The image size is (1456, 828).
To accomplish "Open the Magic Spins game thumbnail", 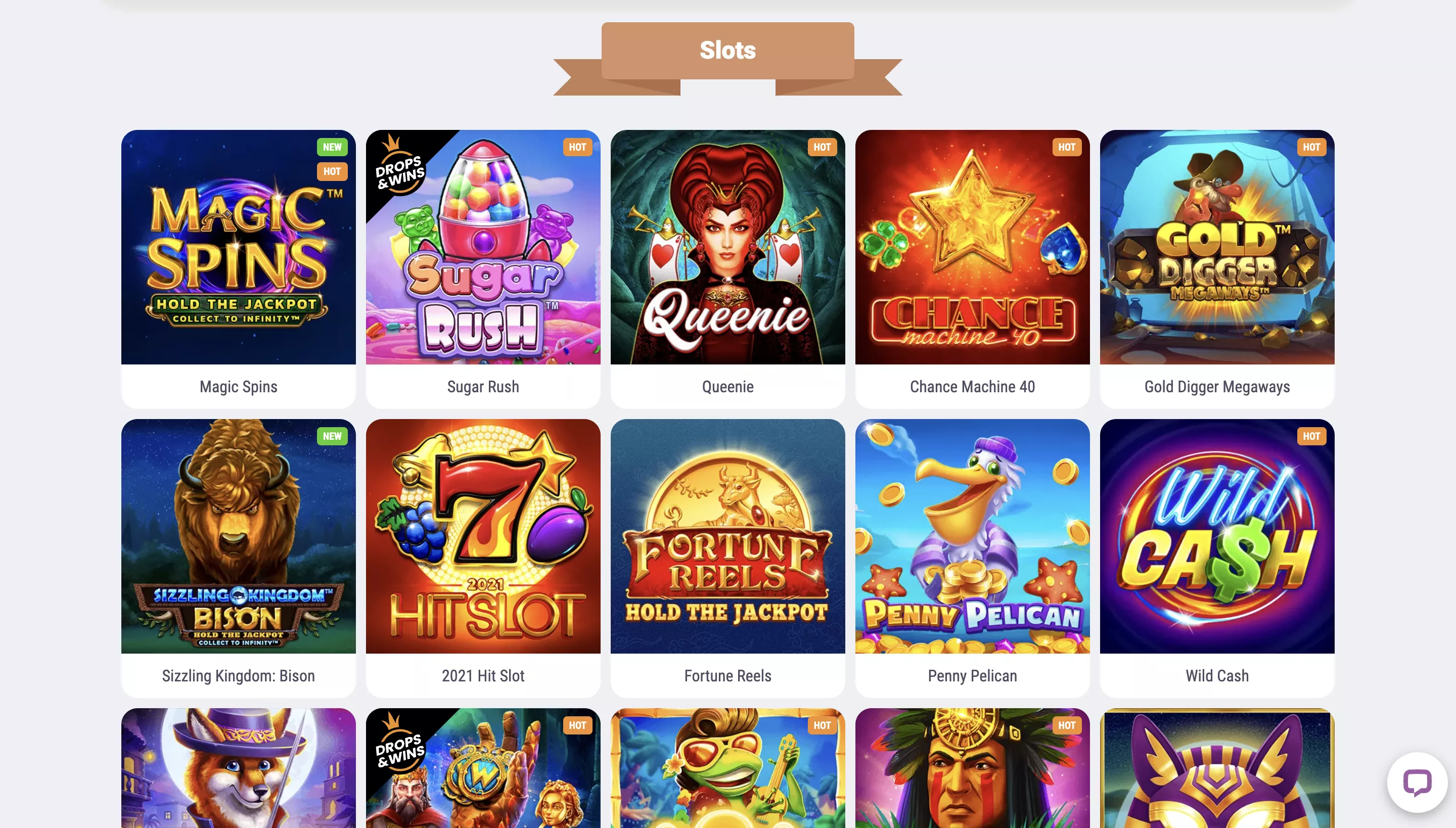I will tap(238, 247).
